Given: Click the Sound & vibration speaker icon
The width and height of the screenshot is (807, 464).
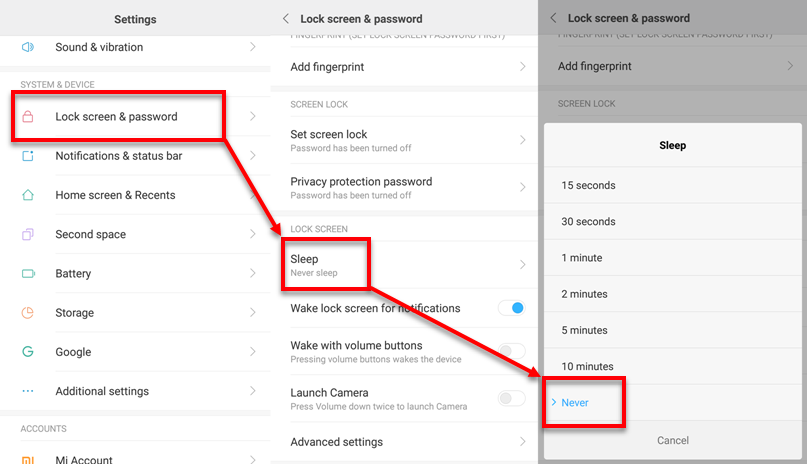Looking at the screenshot, I should coord(28,47).
